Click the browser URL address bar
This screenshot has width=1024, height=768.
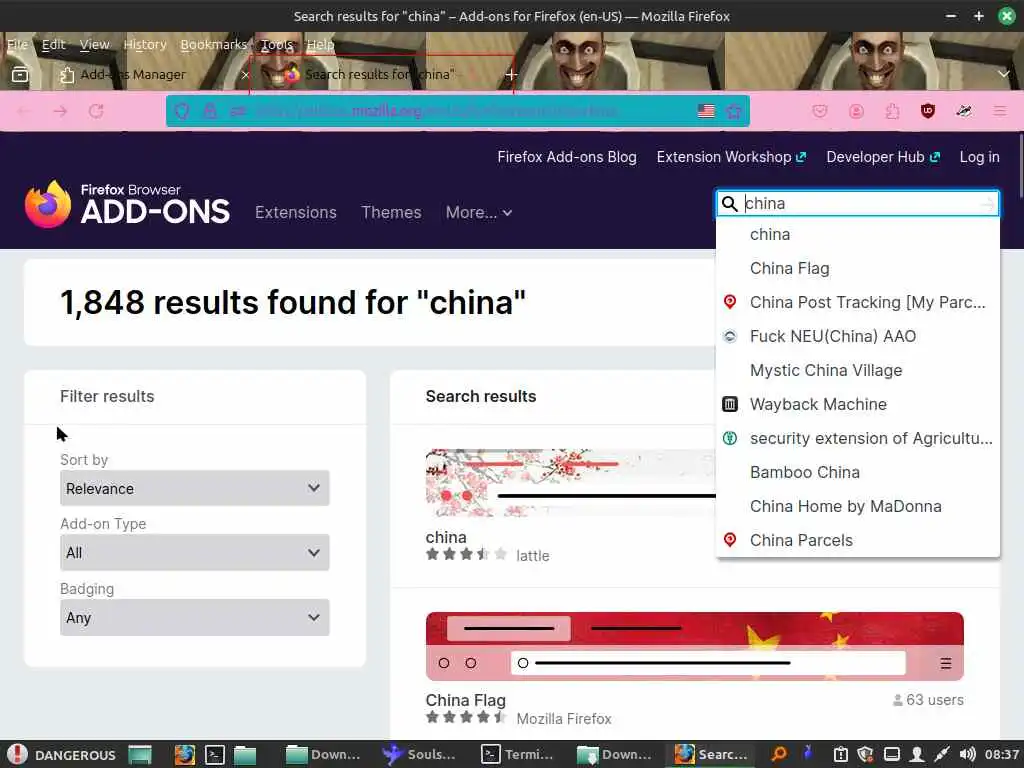[458, 111]
